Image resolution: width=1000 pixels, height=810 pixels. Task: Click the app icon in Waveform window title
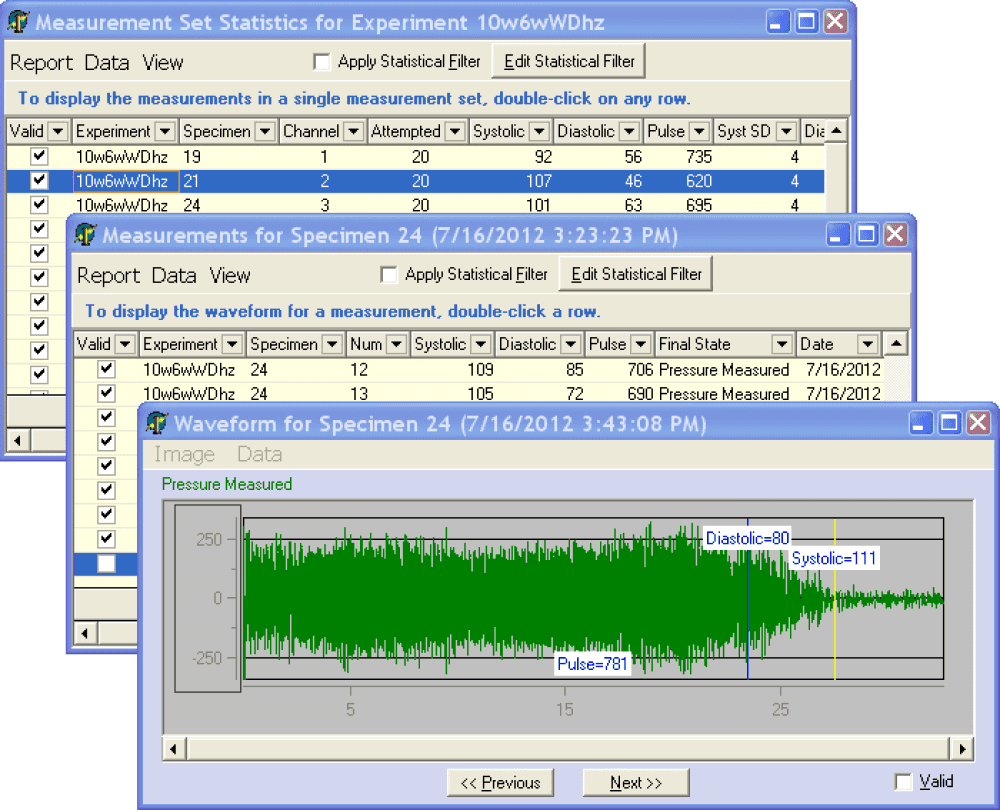[156, 423]
